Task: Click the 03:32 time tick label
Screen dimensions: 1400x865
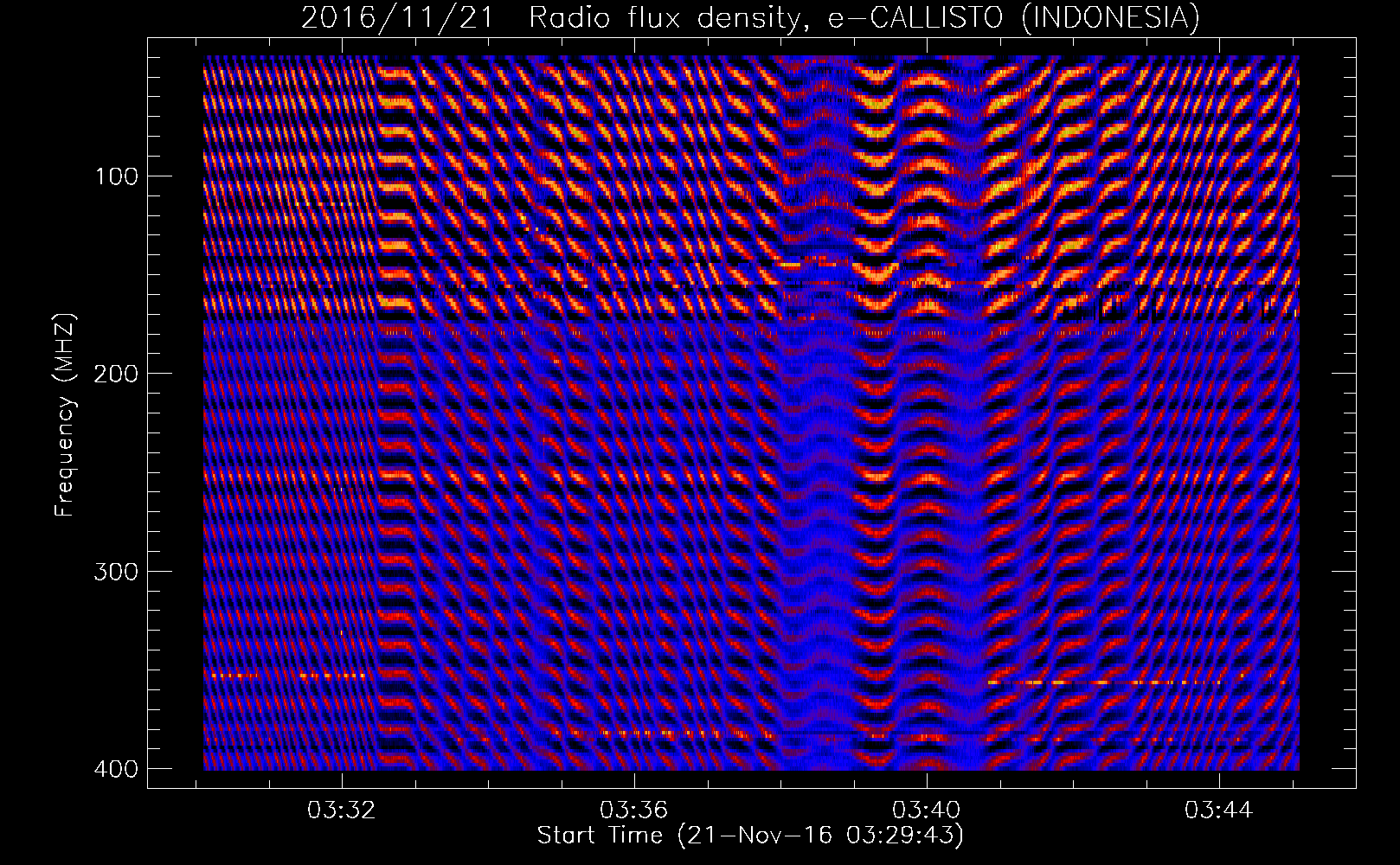Action: click(x=343, y=811)
